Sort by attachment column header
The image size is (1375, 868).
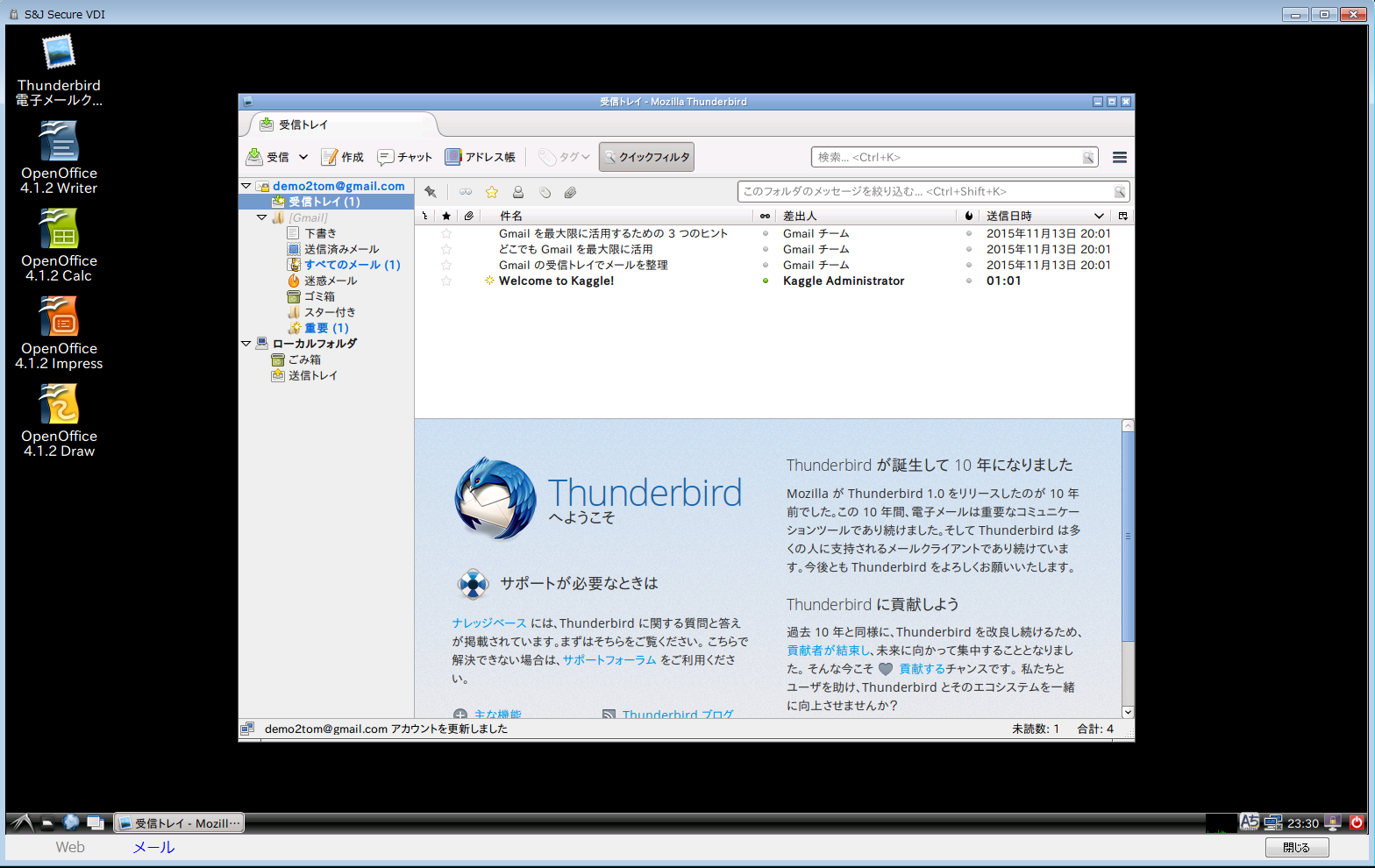(469, 216)
